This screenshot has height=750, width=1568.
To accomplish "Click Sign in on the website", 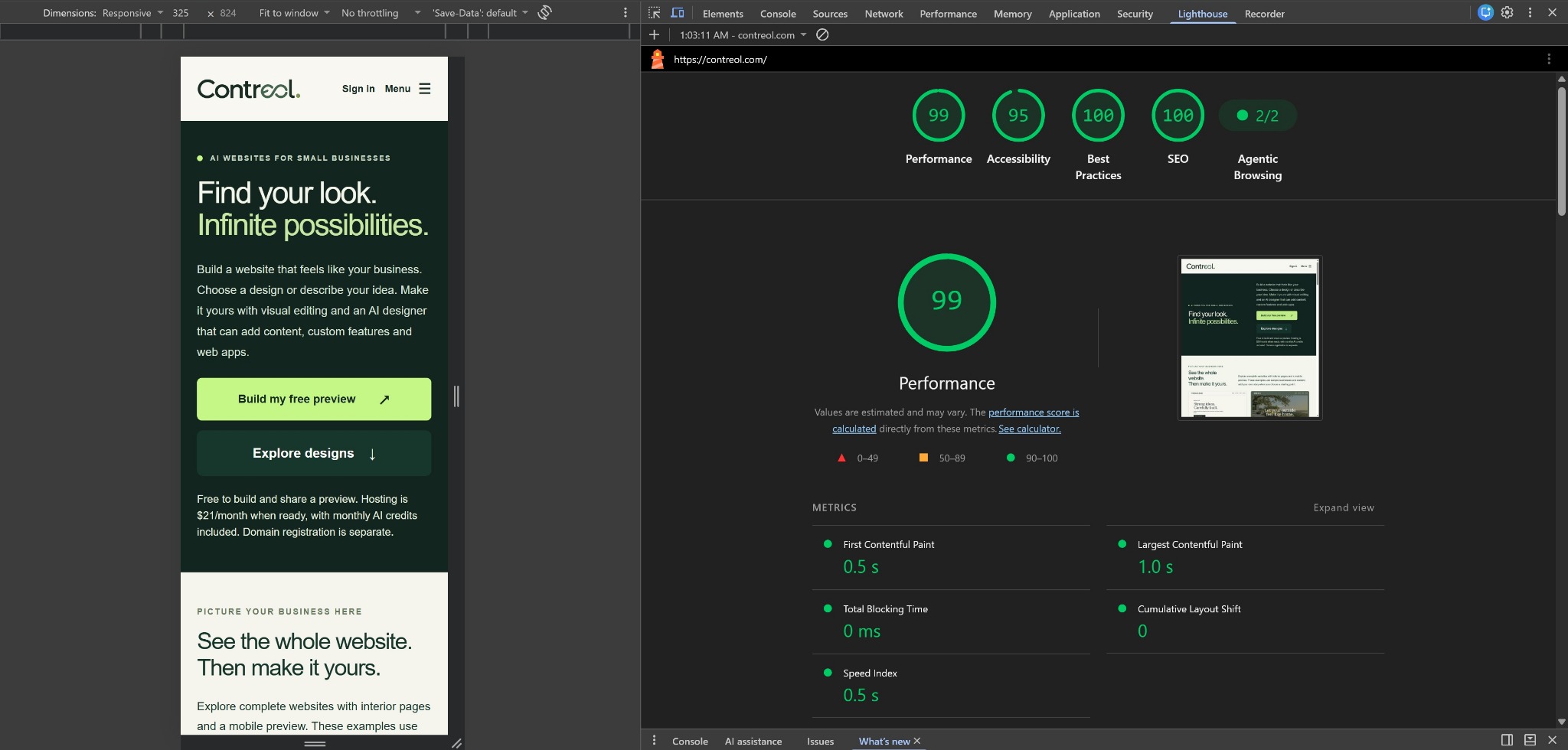I will click(x=358, y=89).
